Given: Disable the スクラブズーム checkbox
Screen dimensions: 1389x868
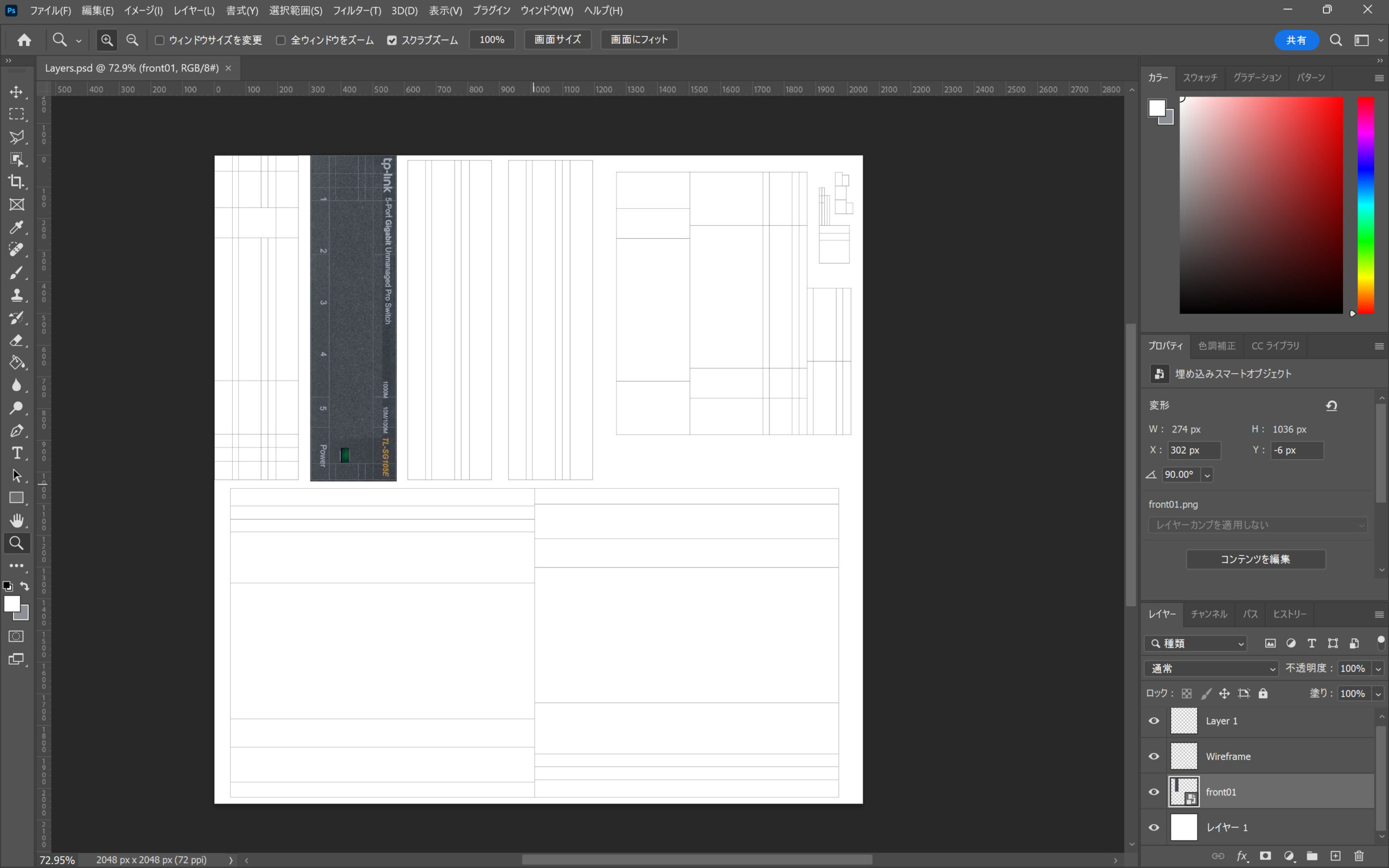Looking at the screenshot, I should tap(392, 40).
